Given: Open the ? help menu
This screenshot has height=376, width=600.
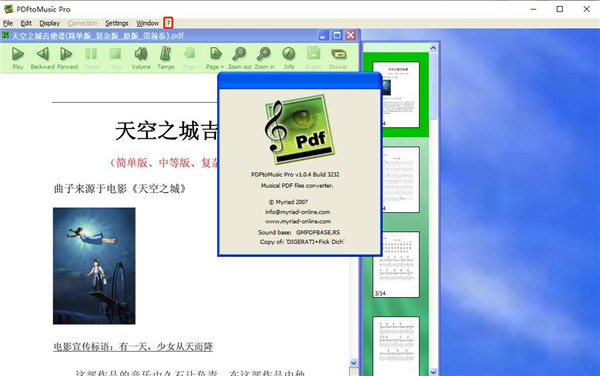Looking at the screenshot, I should tap(168, 23).
